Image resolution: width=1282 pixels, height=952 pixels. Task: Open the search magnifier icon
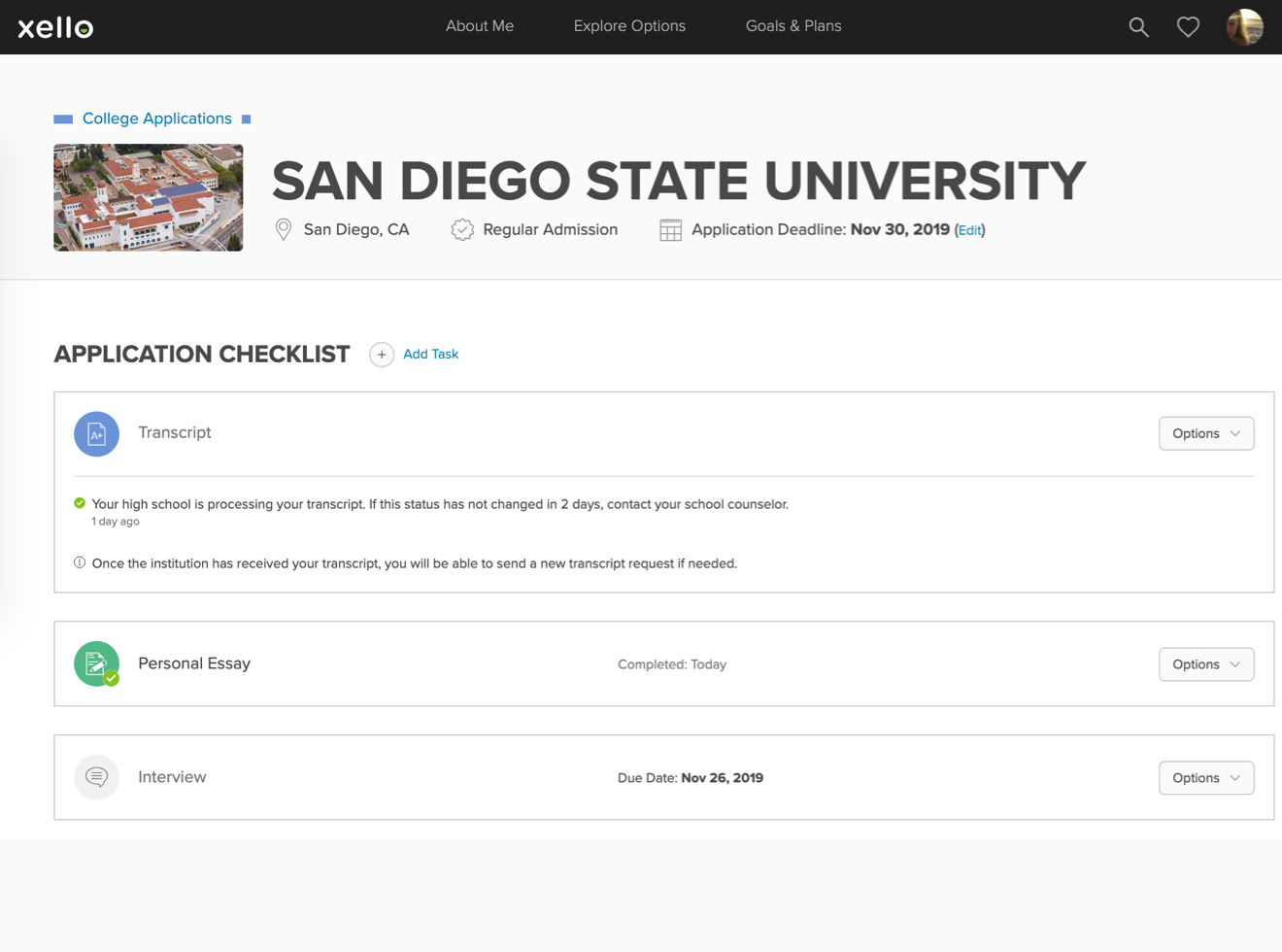pos(1138,27)
